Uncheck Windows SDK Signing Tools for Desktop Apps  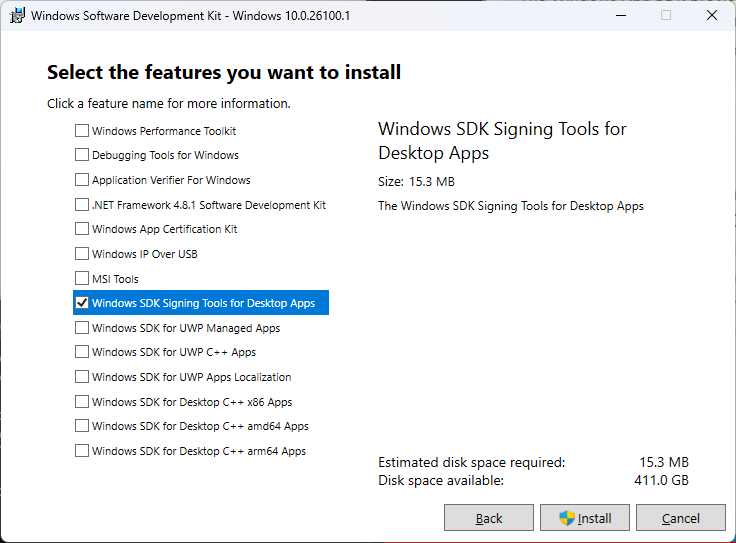(x=82, y=303)
